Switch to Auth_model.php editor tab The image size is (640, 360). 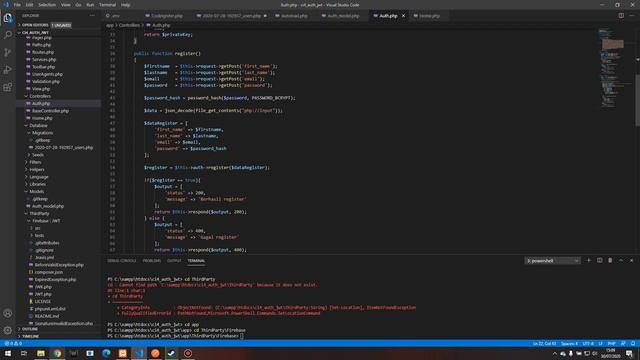point(343,16)
